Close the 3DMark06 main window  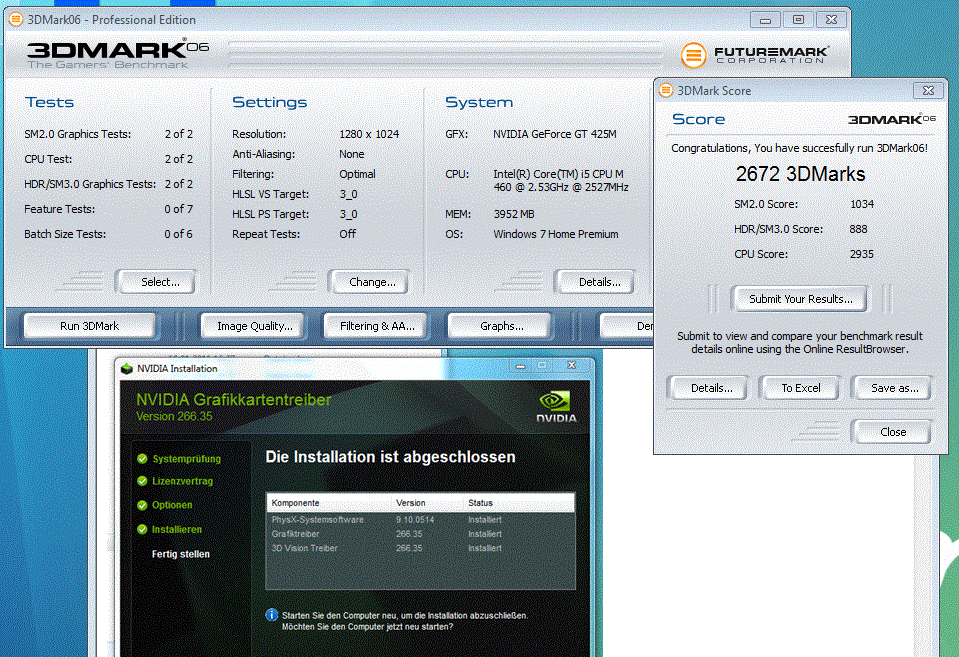(x=831, y=20)
